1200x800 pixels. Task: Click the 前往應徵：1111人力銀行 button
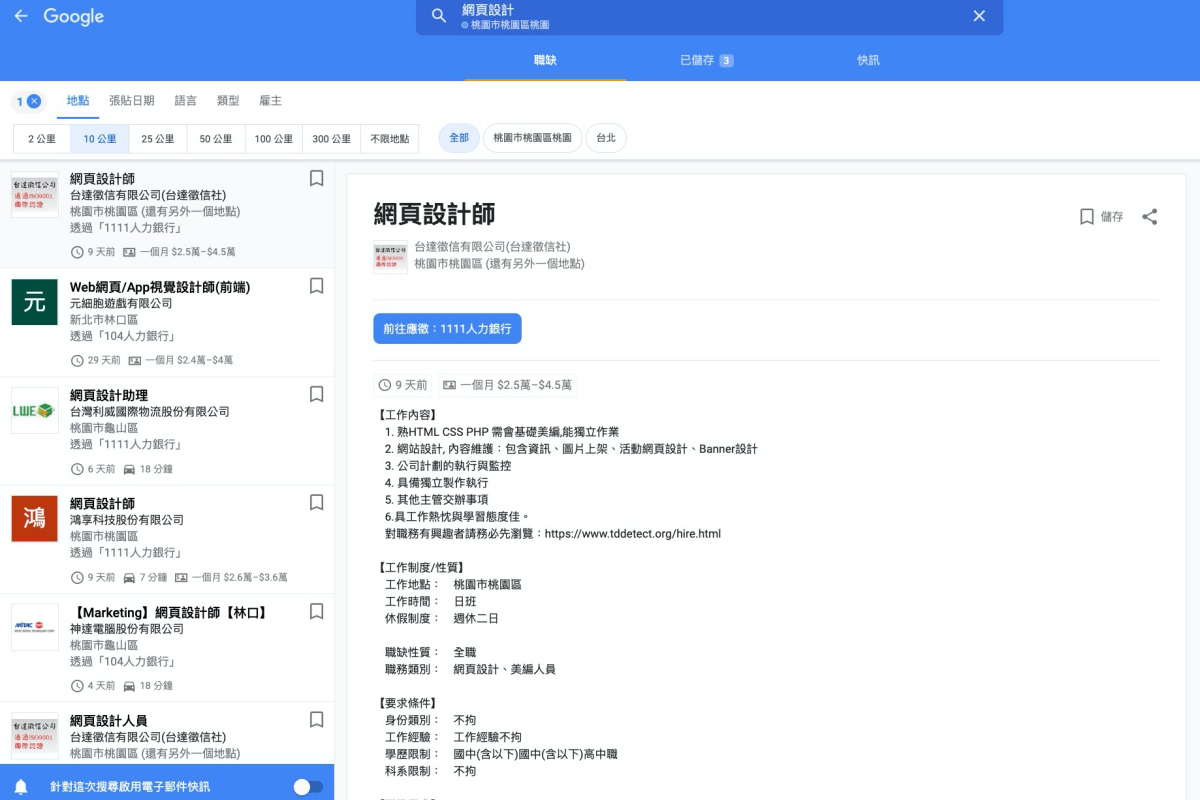coord(447,328)
